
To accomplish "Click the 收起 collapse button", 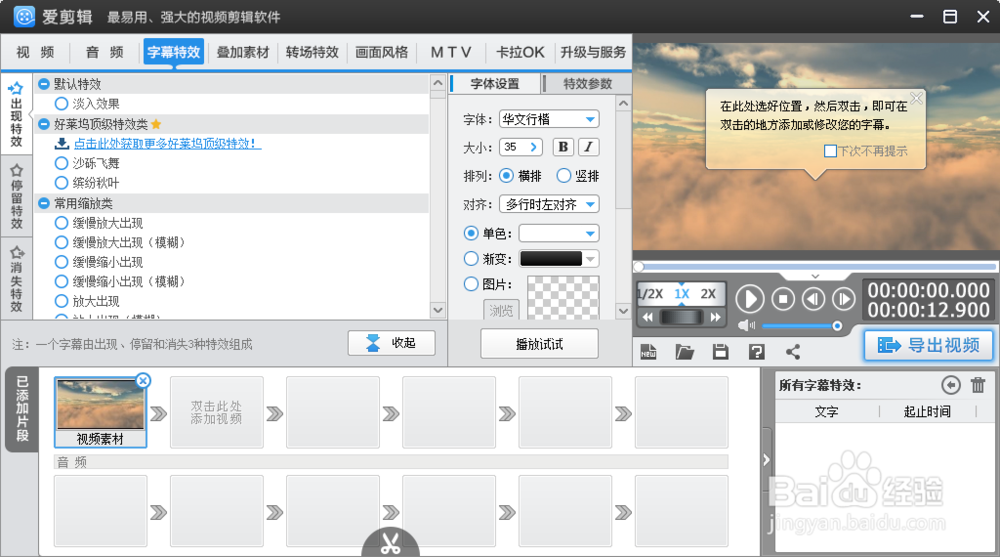I will (x=392, y=343).
